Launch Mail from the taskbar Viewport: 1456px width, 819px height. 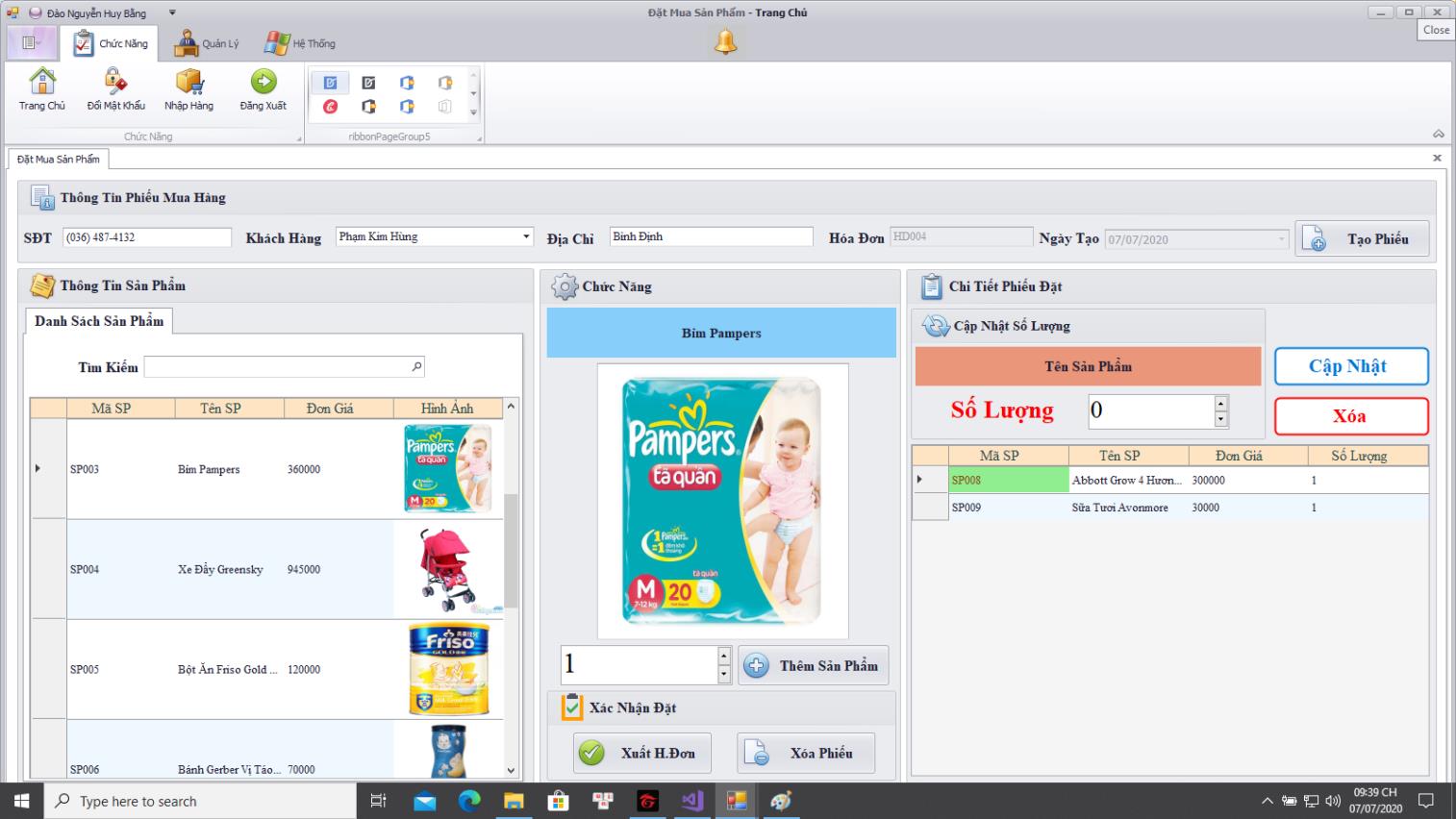point(424,801)
